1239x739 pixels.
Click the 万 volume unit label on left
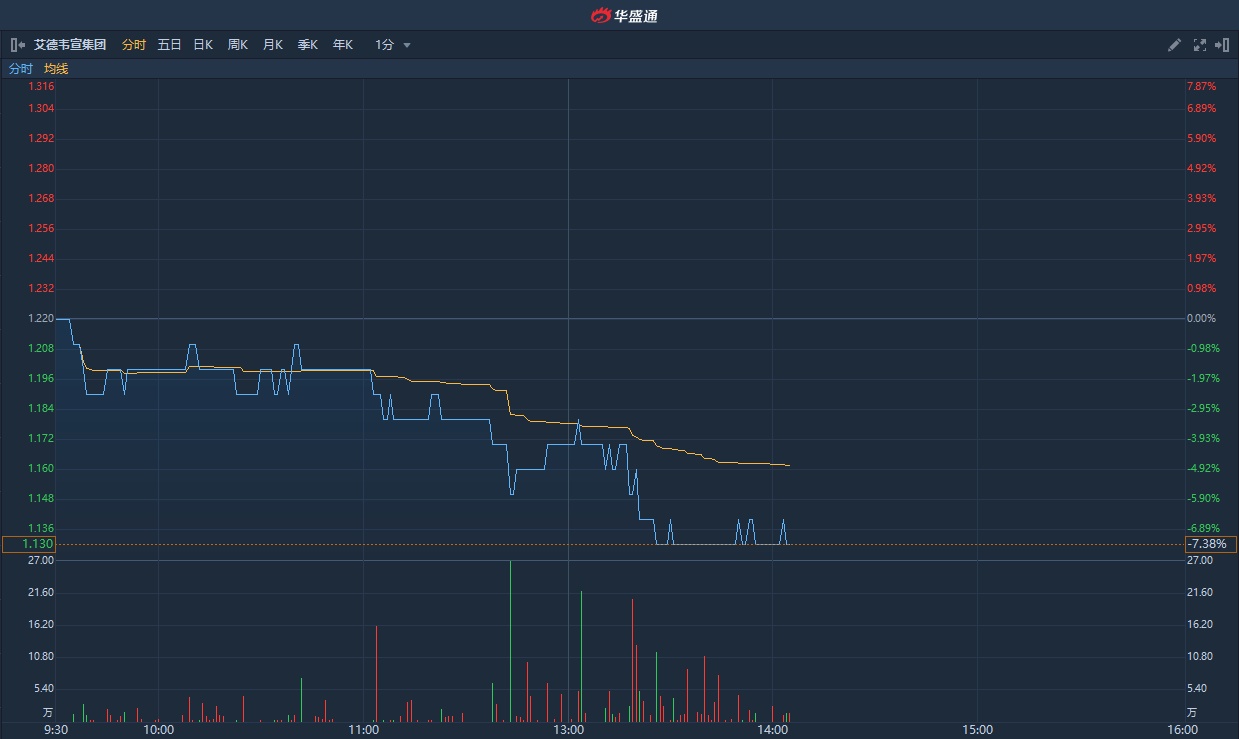pos(48,713)
